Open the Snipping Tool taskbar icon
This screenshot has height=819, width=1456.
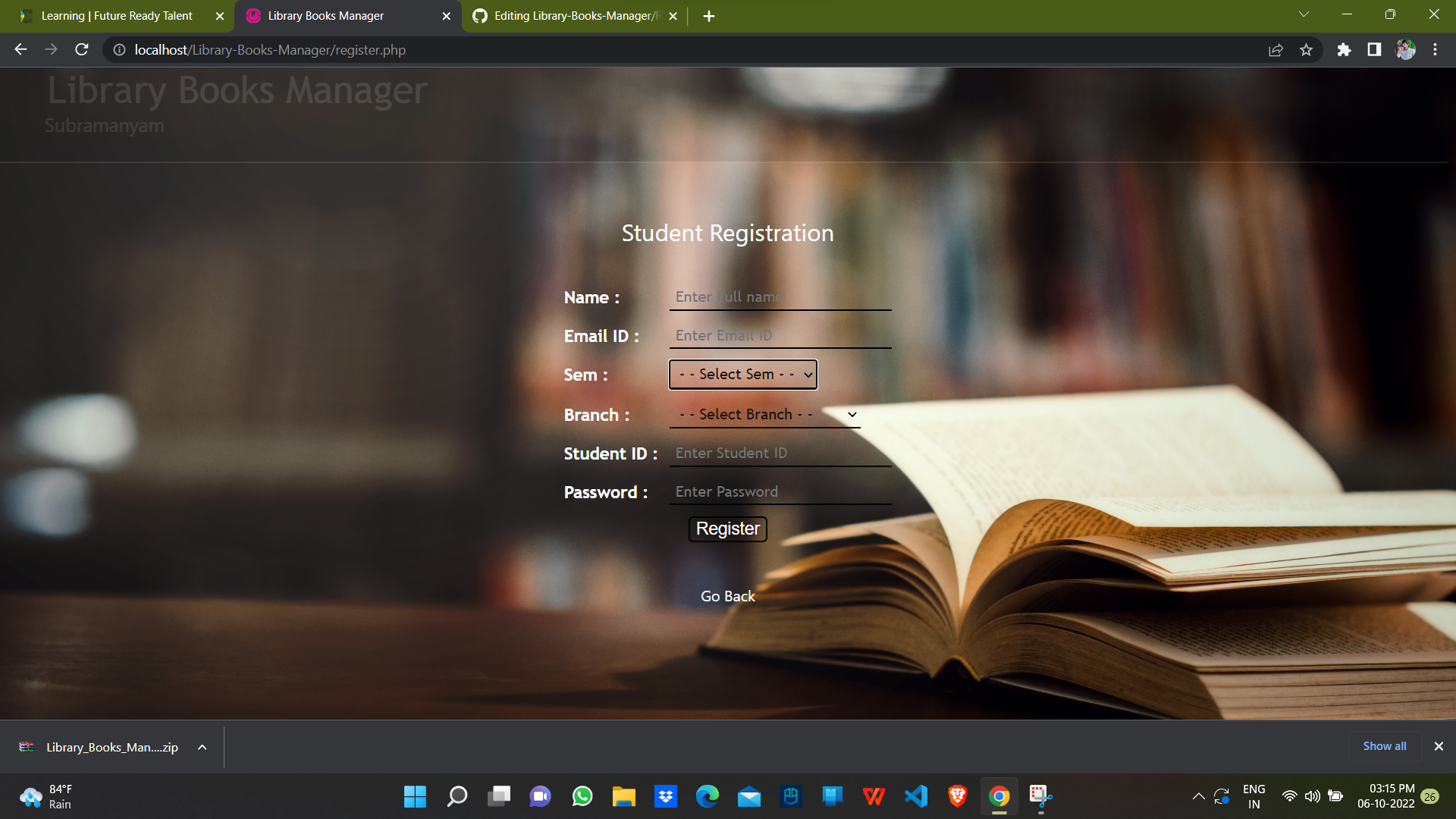pyautogui.click(x=1040, y=797)
